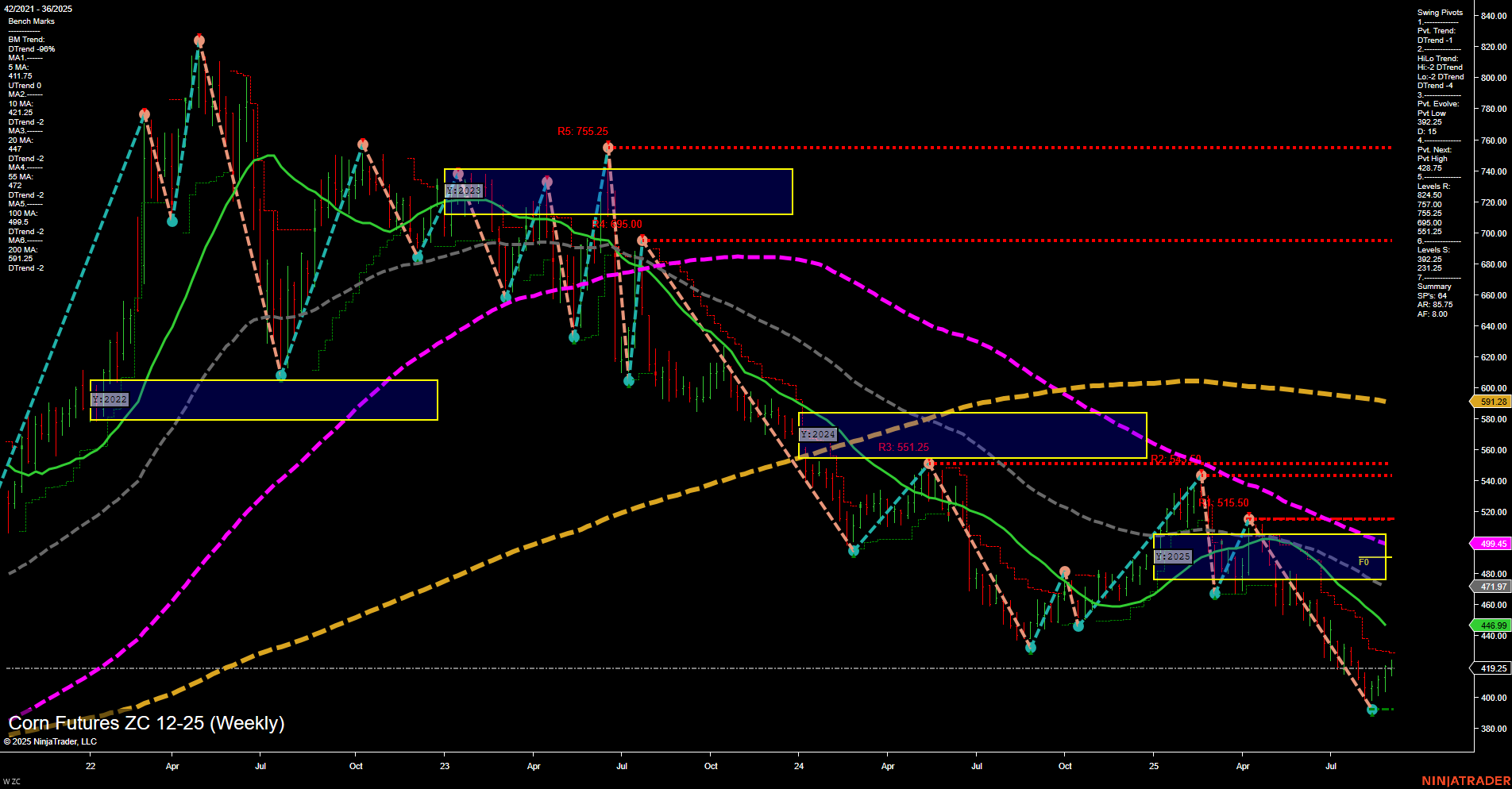
Task: Select the yellow 591.28 price marker on axis
Action: [1488, 402]
